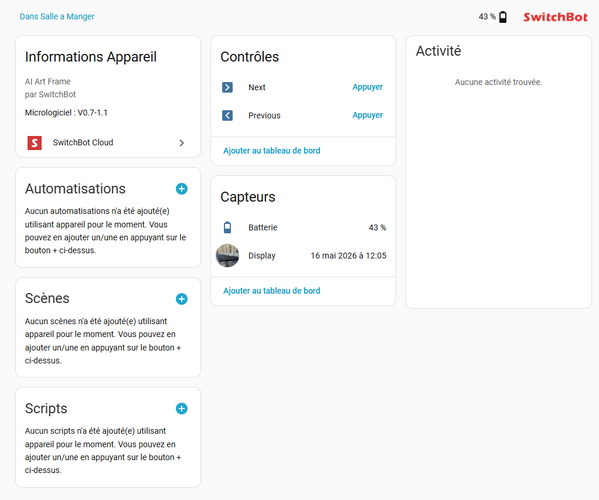Click the Batterie sensor icon in Capteurs
599x500 pixels.
coord(227,227)
